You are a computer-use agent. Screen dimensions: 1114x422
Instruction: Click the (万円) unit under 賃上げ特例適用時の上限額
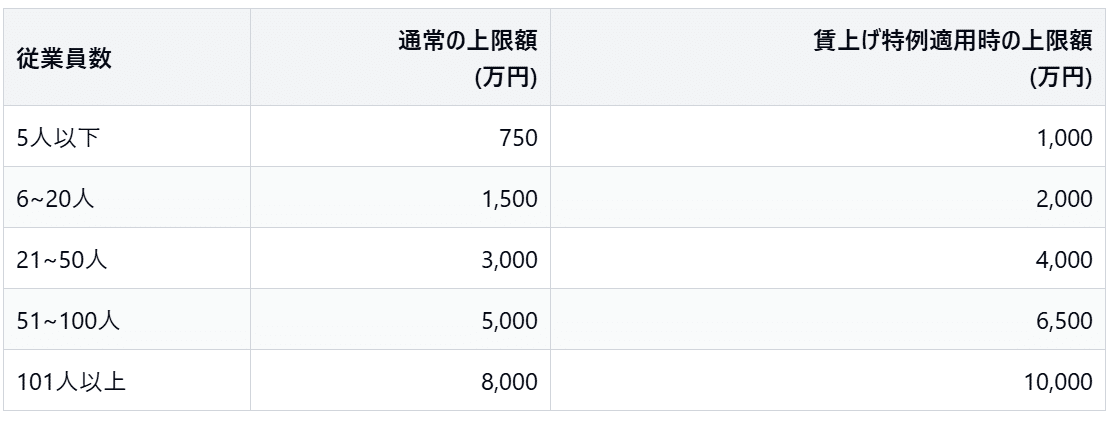pos(1060,79)
